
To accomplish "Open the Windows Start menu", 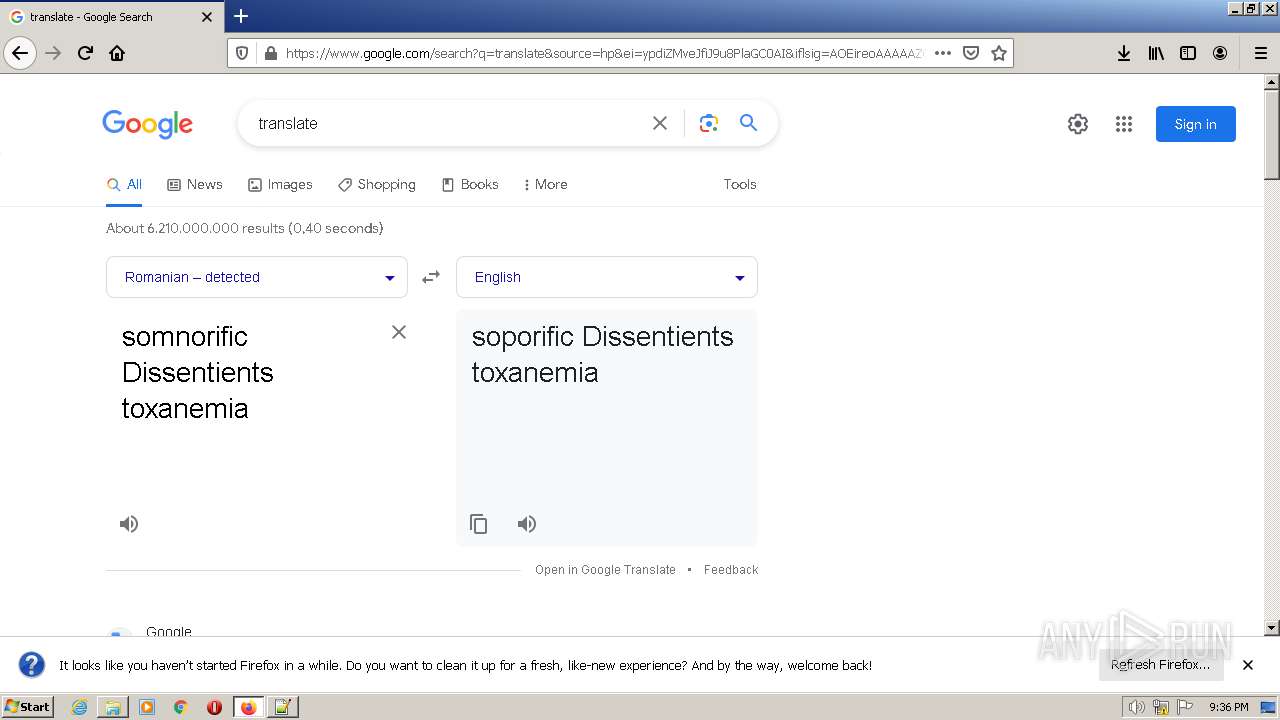I will pyautogui.click(x=28, y=706).
